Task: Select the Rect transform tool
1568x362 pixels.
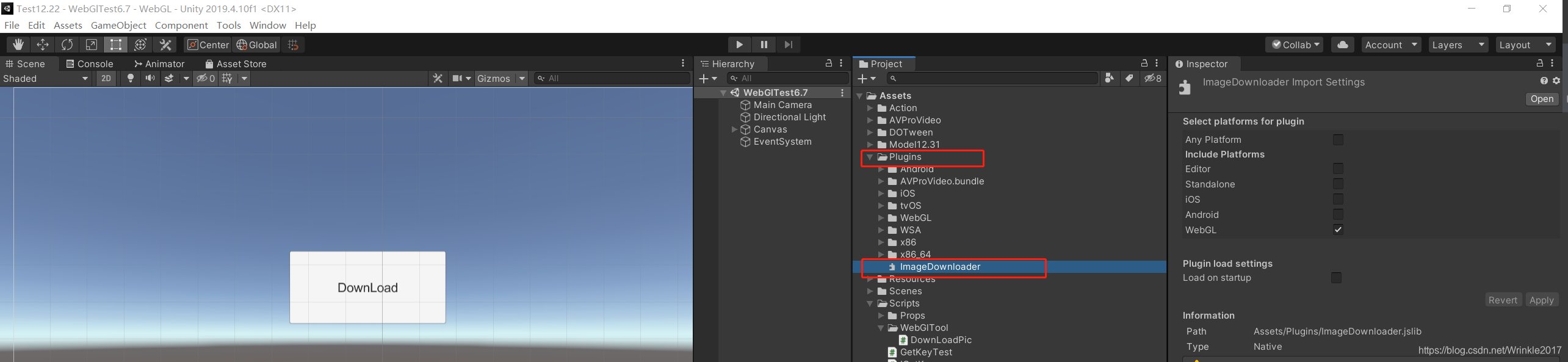Action: (116, 45)
